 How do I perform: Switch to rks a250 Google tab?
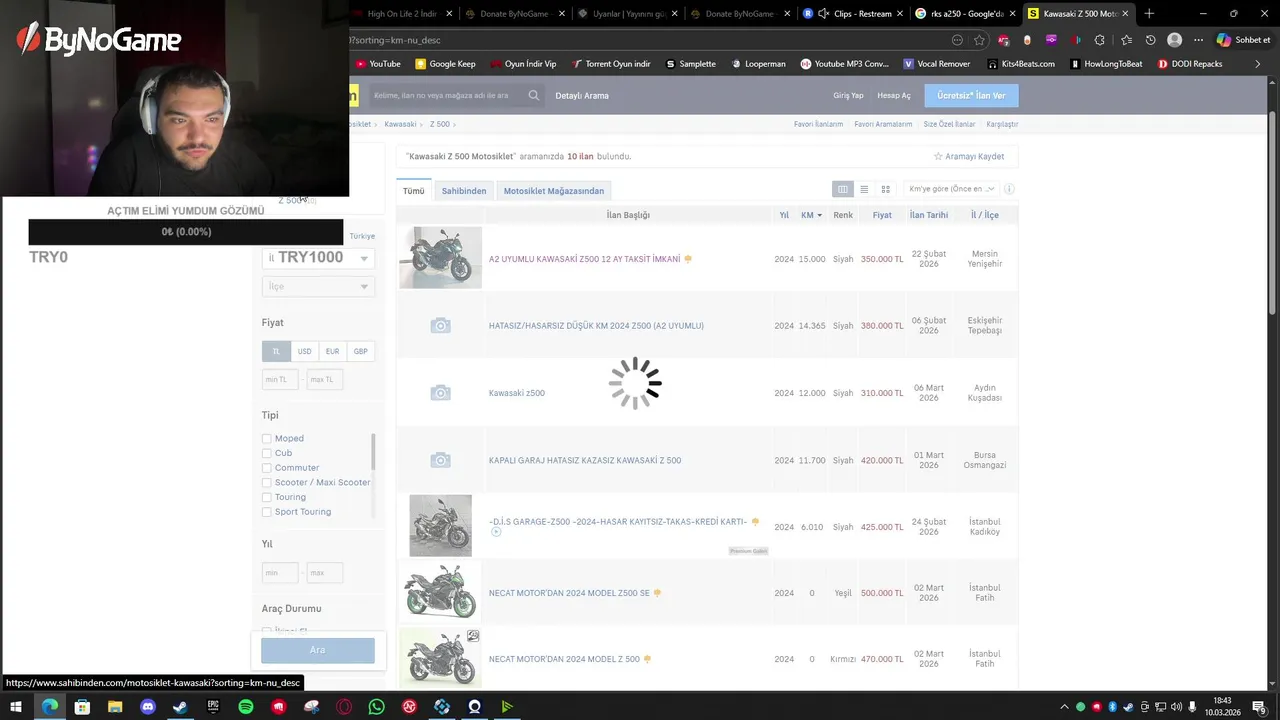[966, 14]
